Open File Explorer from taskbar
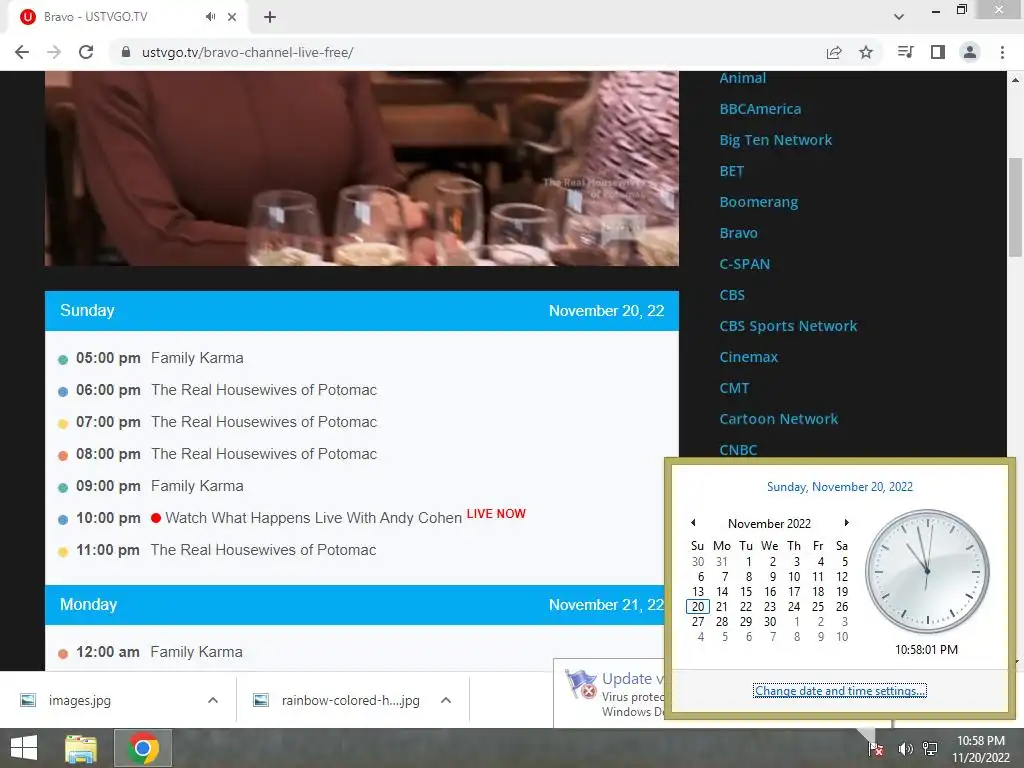 point(81,748)
